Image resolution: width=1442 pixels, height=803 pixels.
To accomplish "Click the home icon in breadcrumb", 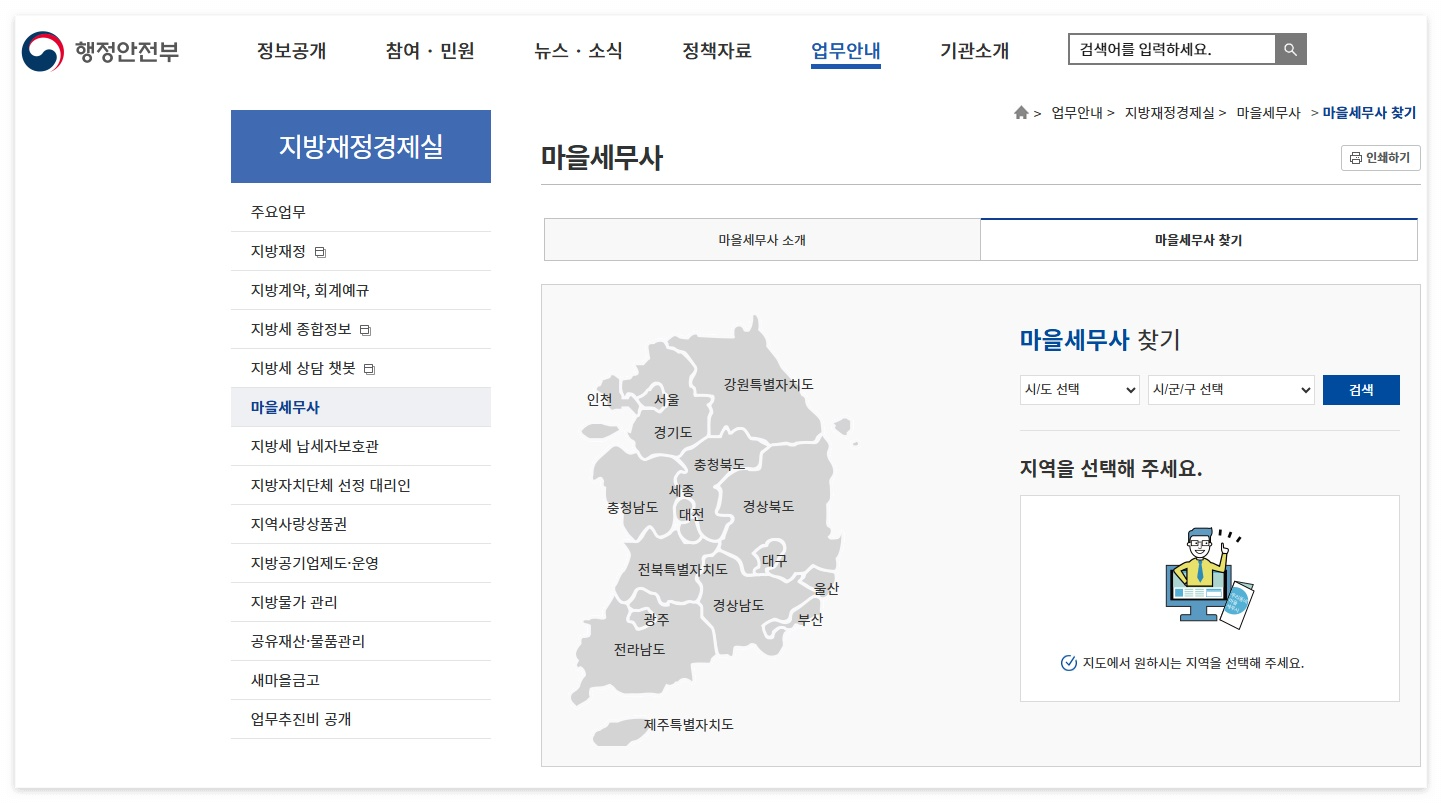I will 1021,113.
